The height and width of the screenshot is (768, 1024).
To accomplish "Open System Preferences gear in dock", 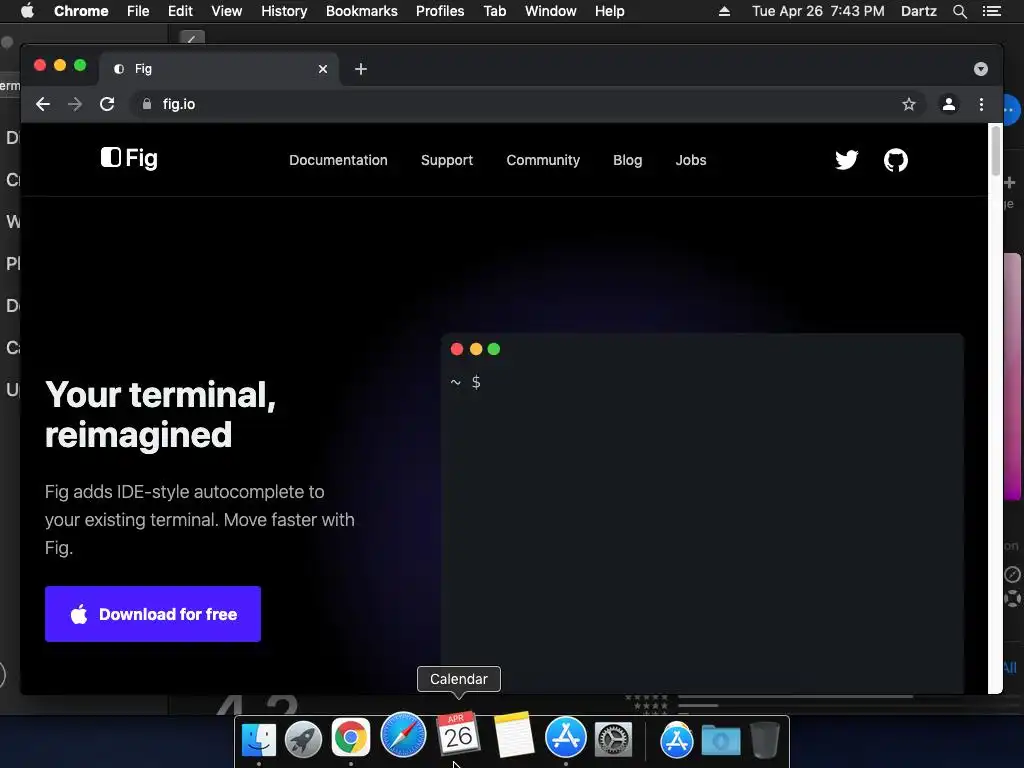I will [613, 739].
